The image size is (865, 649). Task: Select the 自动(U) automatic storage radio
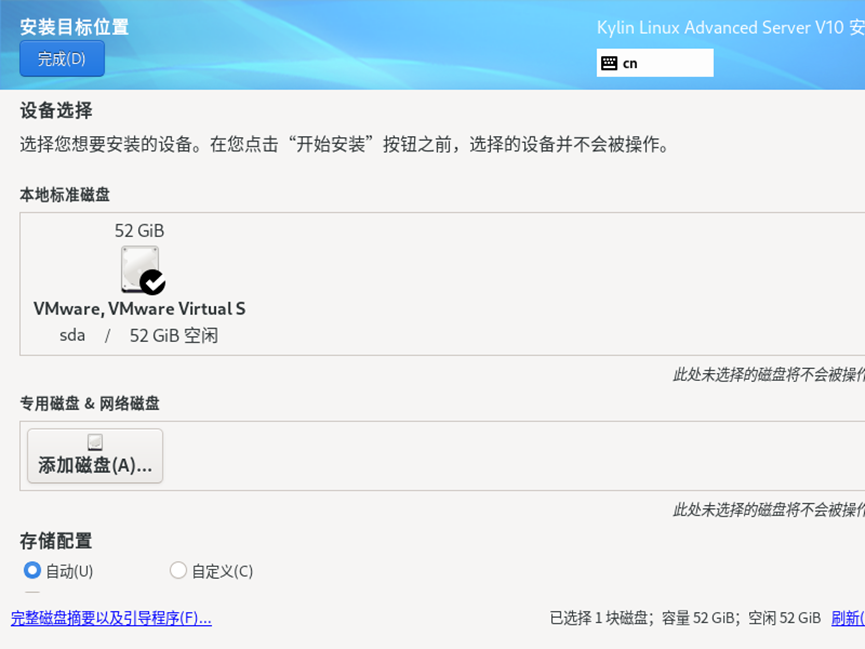(x=33, y=571)
